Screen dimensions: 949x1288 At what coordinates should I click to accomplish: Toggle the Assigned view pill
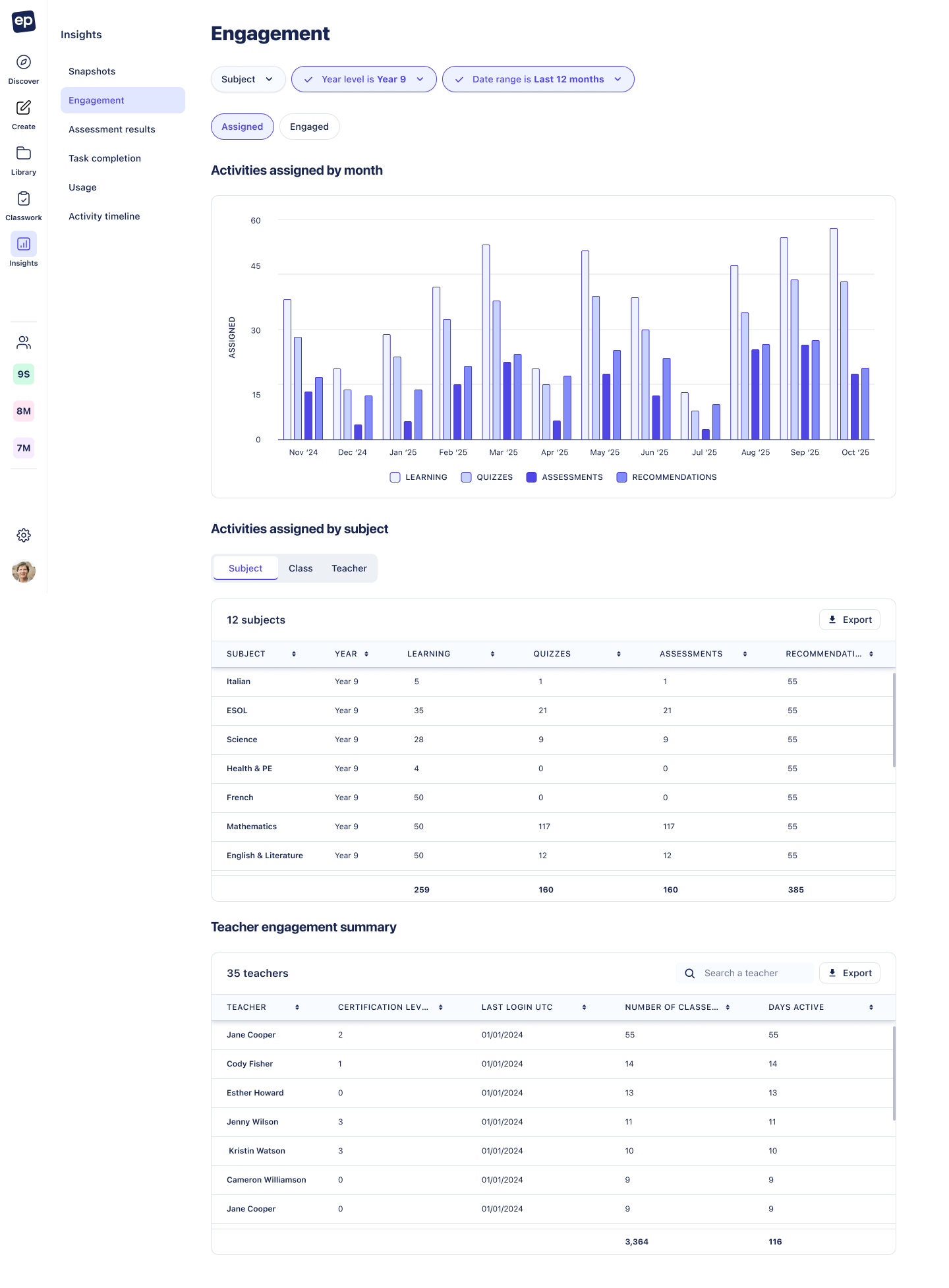(x=243, y=127)
